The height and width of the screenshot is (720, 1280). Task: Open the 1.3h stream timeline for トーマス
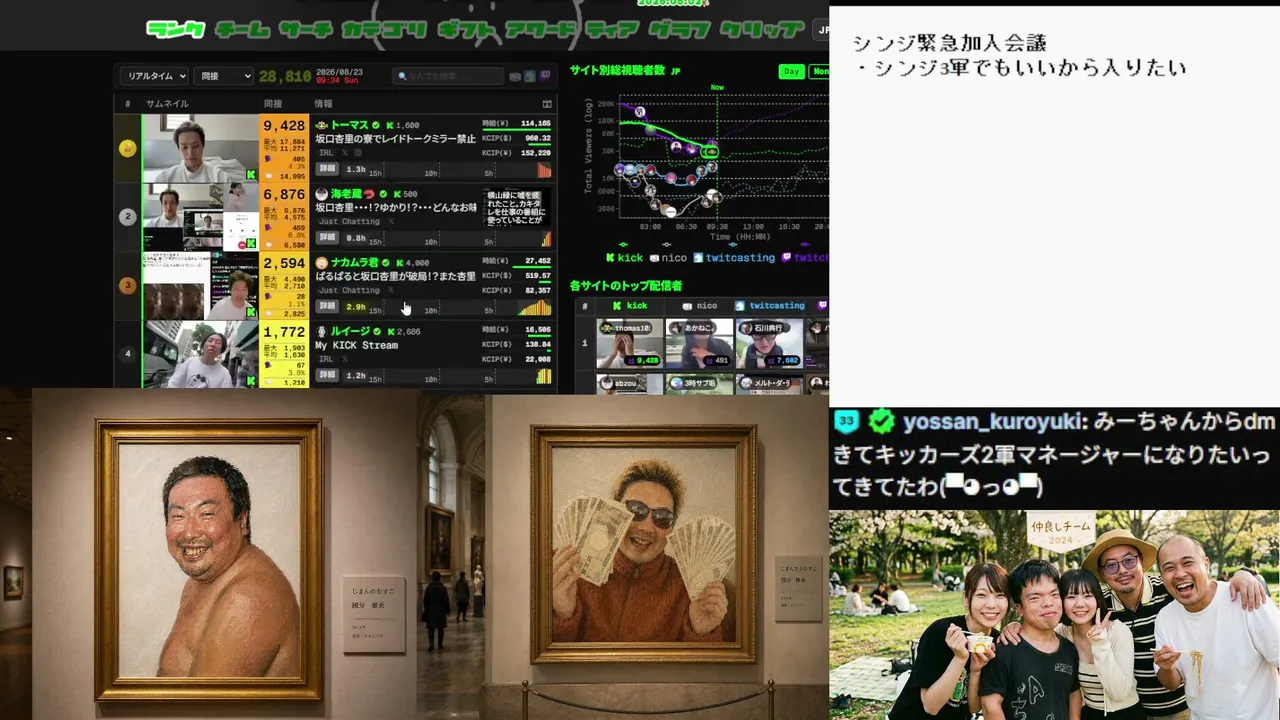click(448, 170)
